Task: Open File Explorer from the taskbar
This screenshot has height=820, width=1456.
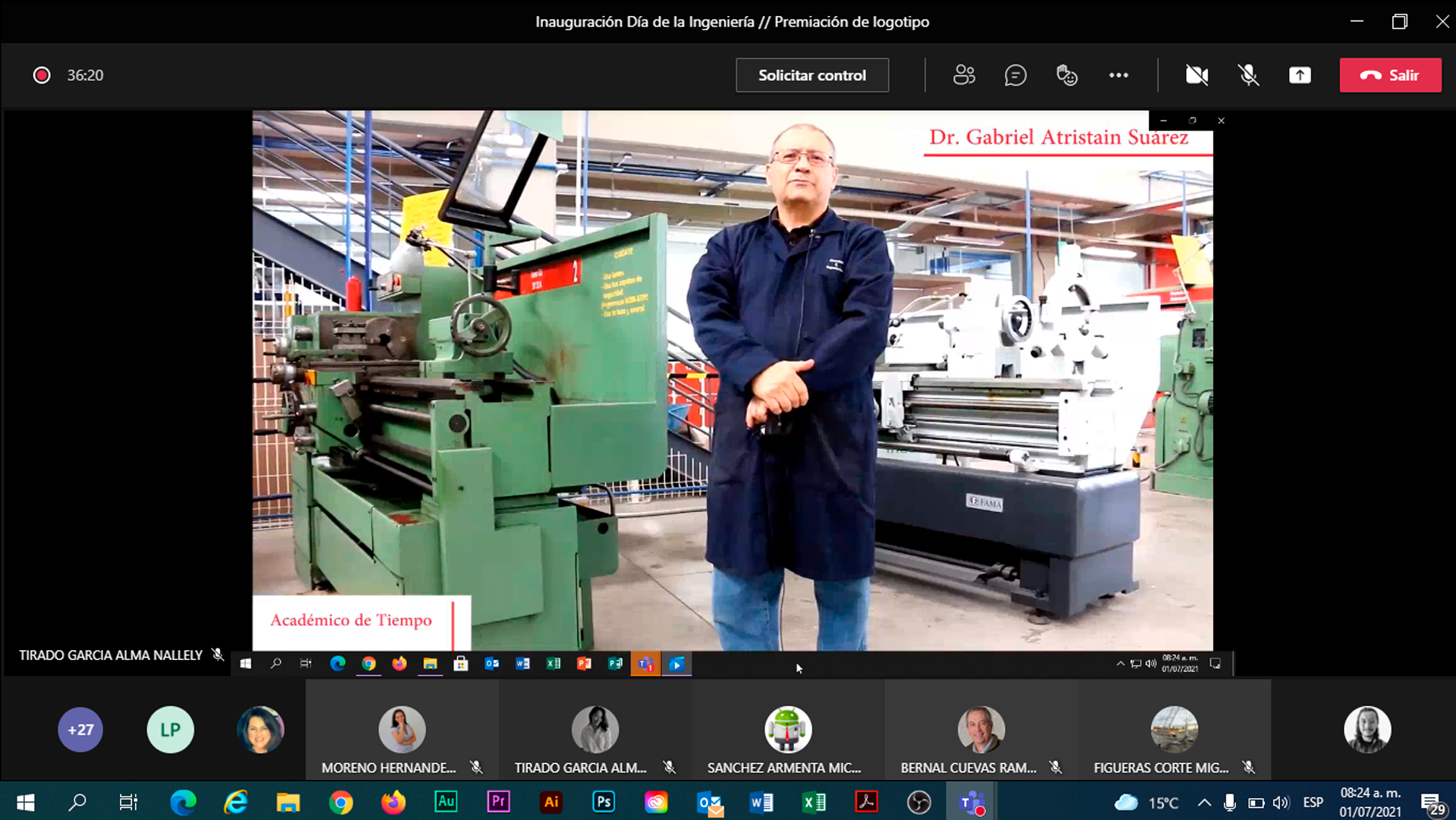Action: click(288, 802)
